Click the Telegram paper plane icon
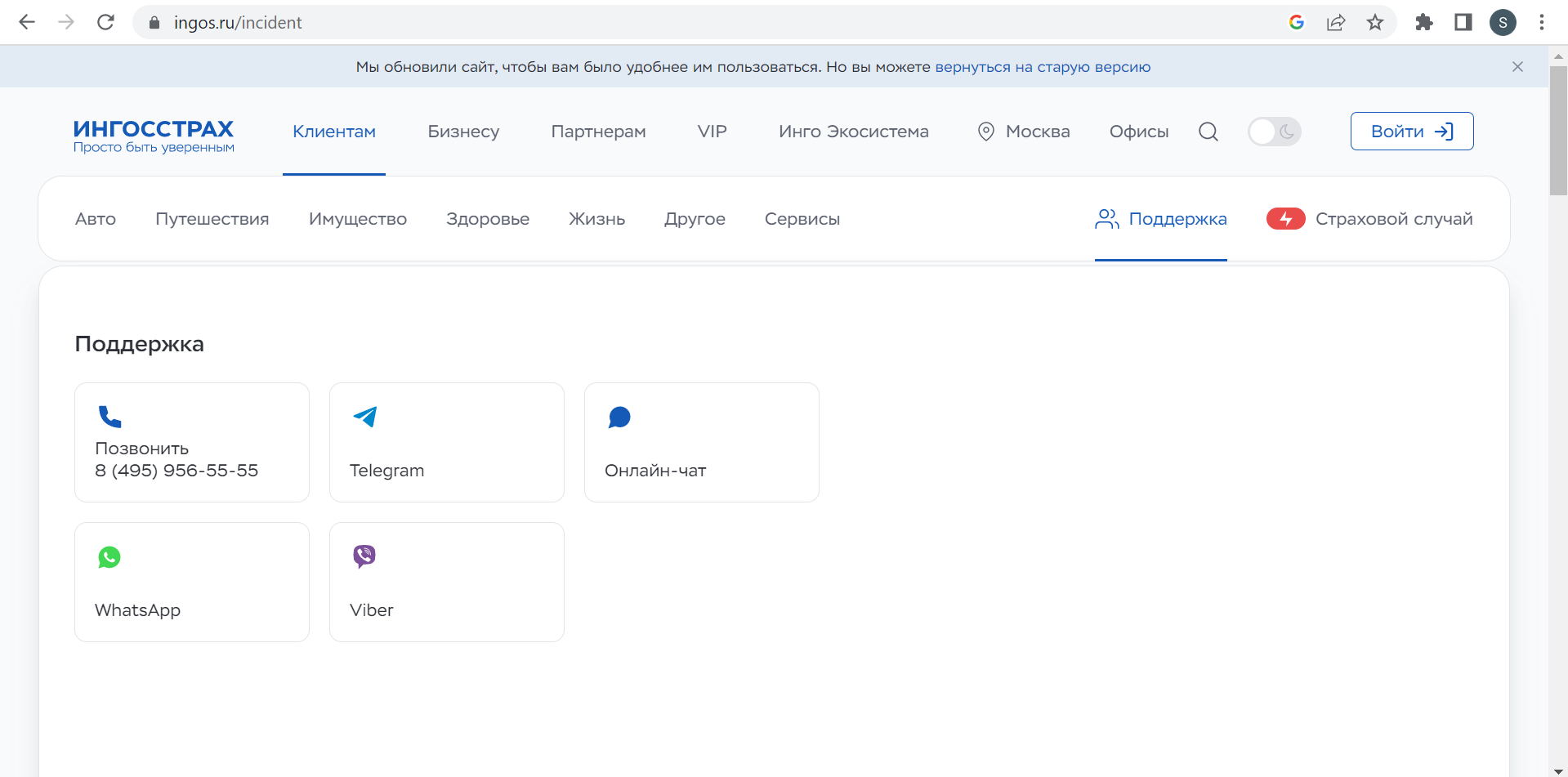Viewport: 1568px width, 777px height. [364, 417]
